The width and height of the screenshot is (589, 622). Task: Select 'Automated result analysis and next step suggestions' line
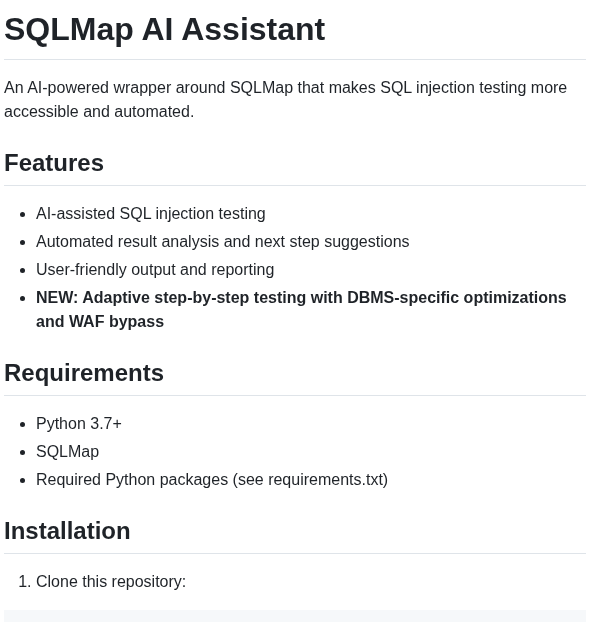pos(223,242)
